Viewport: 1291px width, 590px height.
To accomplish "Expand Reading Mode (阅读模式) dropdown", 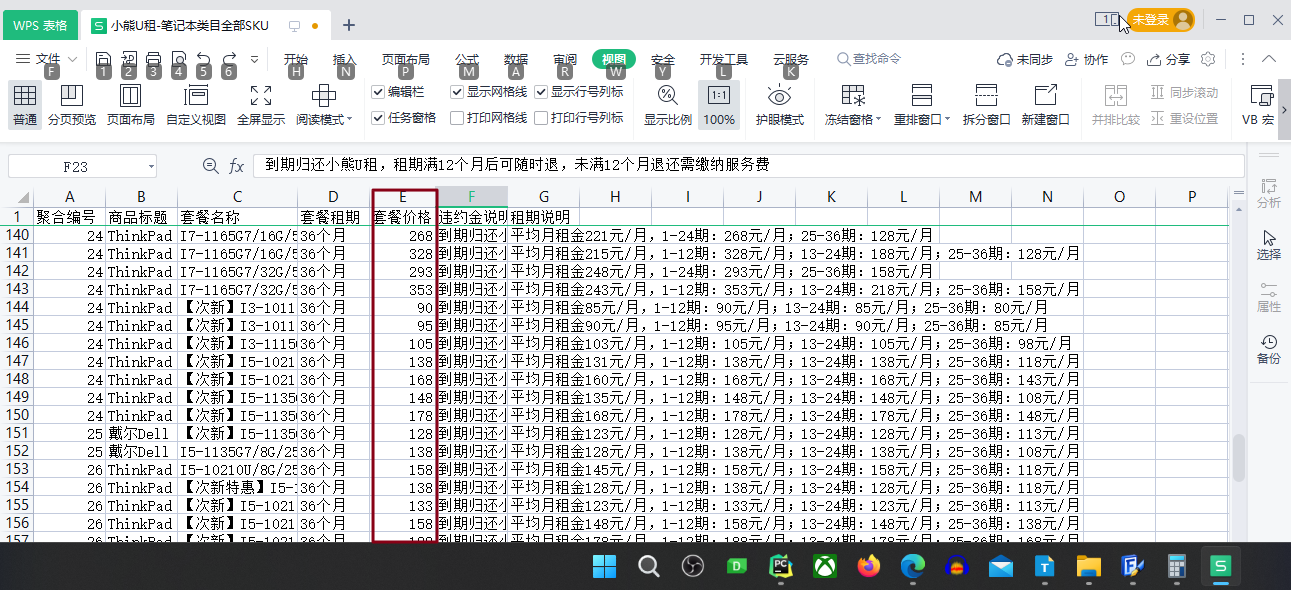I will point(349,120).
